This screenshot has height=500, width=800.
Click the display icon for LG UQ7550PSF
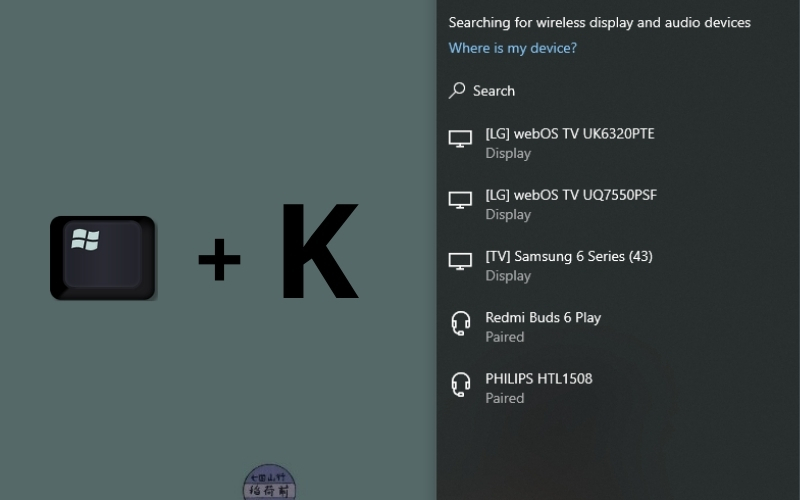pos(460,200)
